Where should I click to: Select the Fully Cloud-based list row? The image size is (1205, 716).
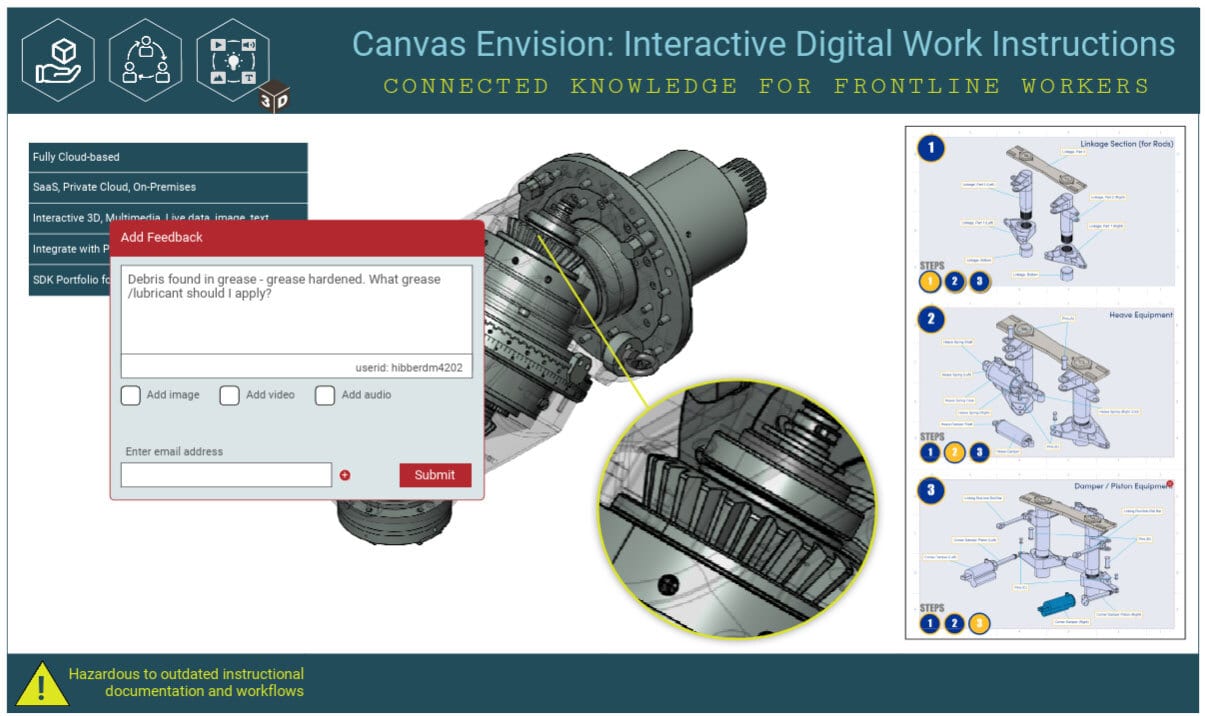click(x=168, y=157)
